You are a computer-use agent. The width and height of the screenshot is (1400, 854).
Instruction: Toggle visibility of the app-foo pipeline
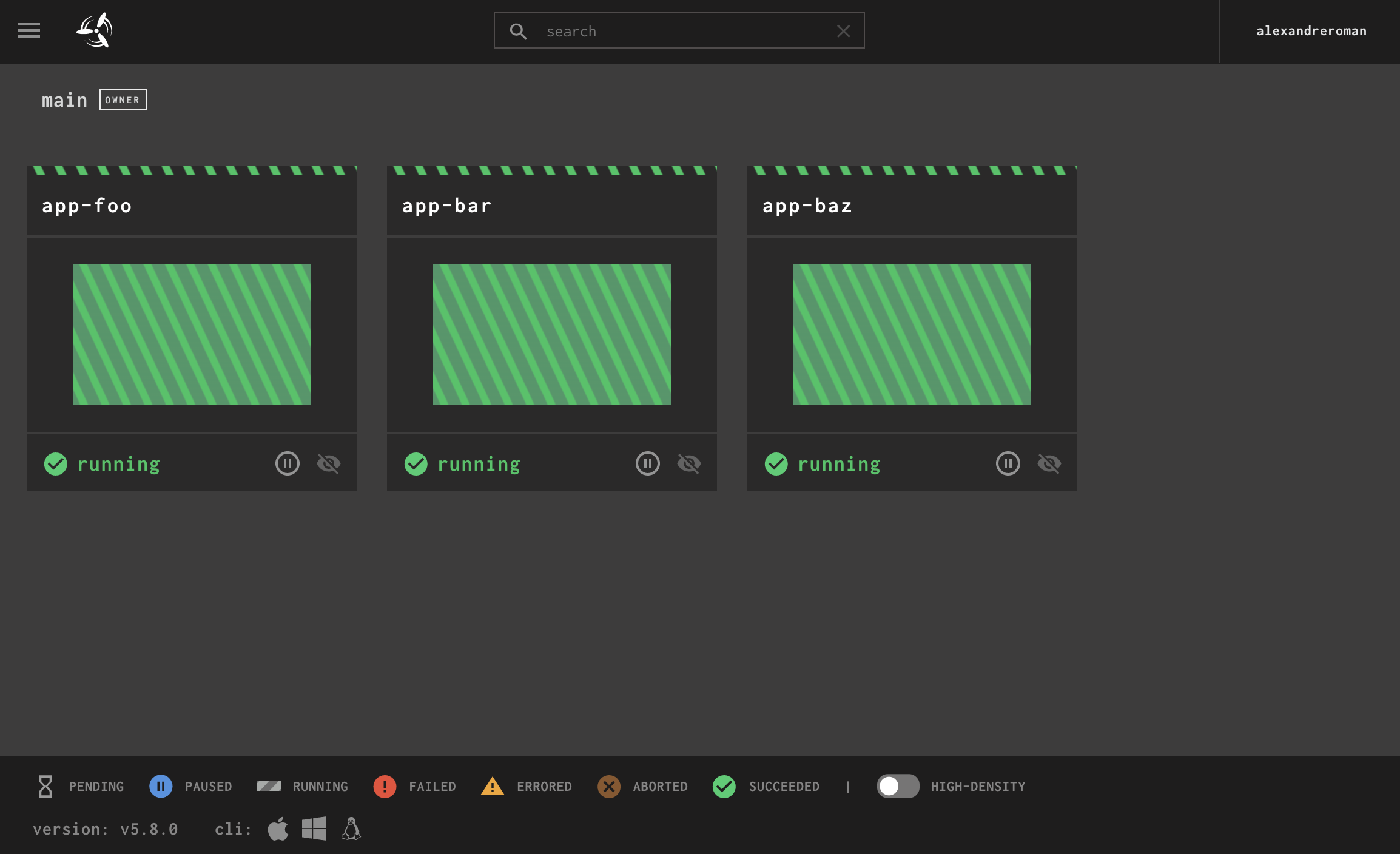click(x=329, y=464)
